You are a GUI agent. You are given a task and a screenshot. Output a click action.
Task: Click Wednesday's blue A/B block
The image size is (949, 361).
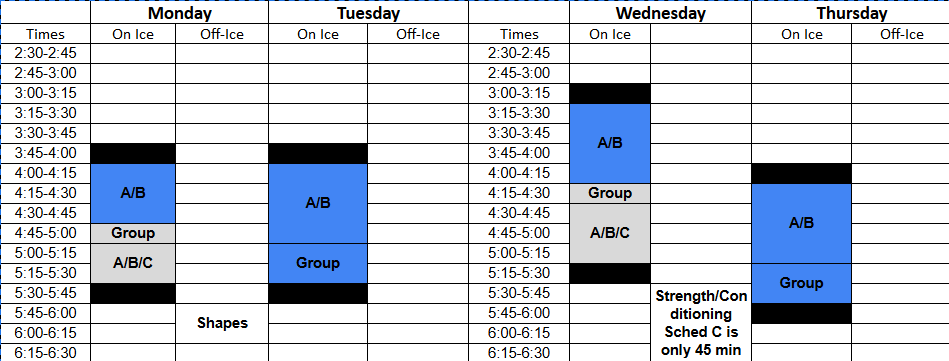[610, 144]
